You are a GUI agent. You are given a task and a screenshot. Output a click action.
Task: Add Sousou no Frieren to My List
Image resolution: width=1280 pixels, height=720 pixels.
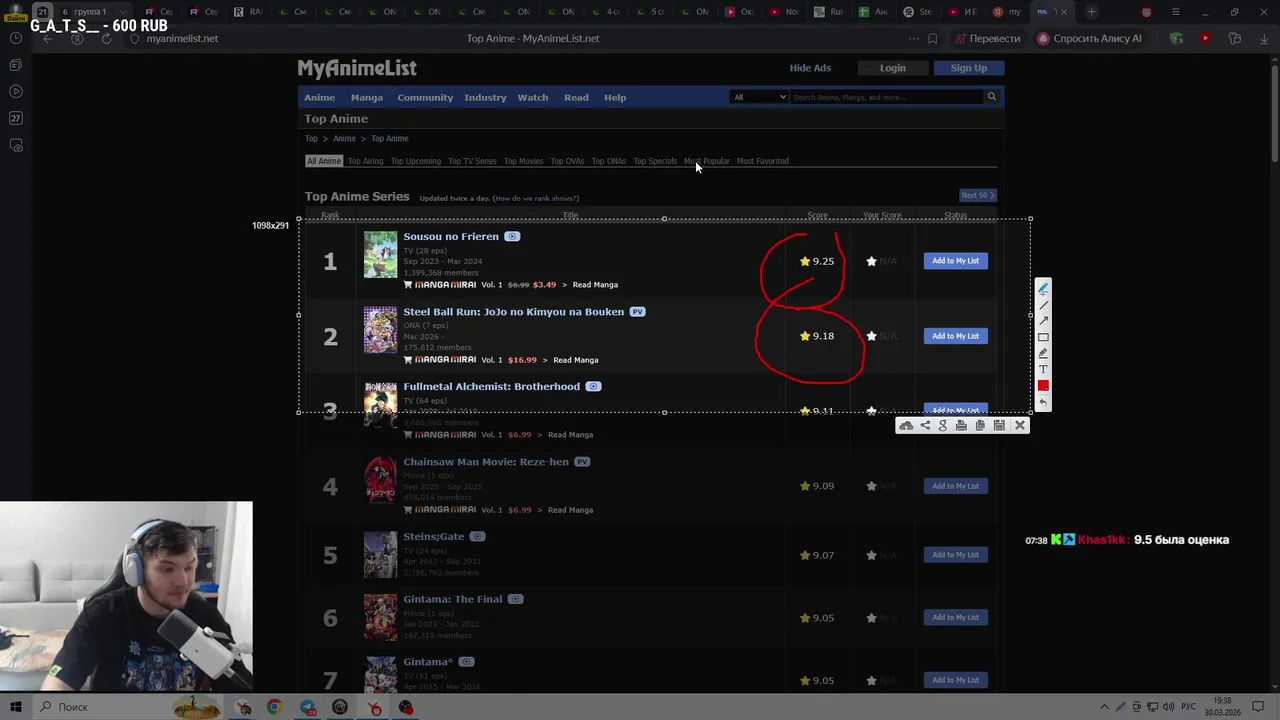point(956,261)
